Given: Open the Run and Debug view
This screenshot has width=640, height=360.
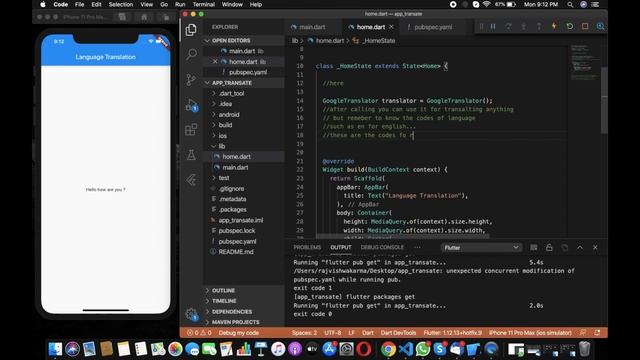Looking at the screenshot, I should [191, 105].
